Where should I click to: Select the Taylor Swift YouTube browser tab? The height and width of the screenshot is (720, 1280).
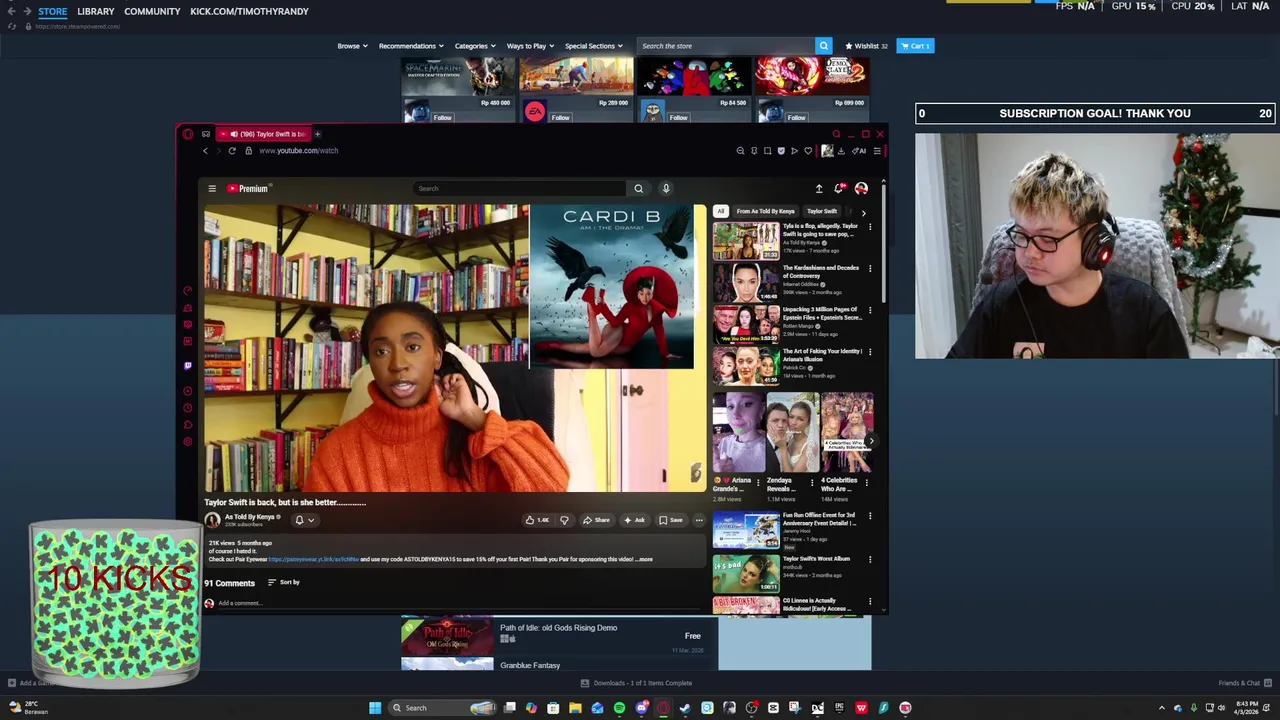pyautogui.click(x=263, y=134)
